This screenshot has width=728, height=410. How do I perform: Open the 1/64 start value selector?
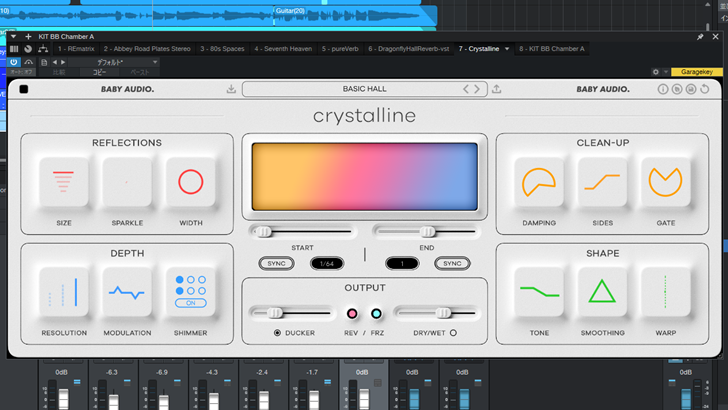point(327,263)
